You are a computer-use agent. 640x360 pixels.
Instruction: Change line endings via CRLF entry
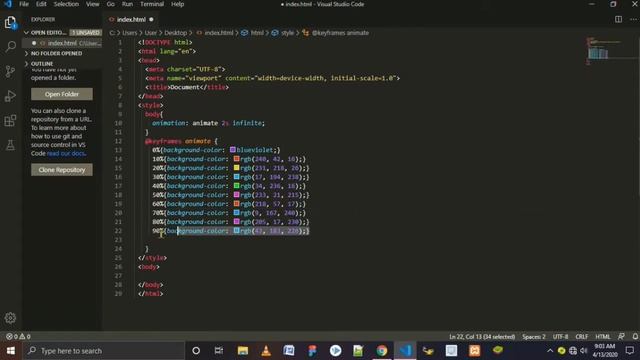pyautogui.click(x=582, y=336)
